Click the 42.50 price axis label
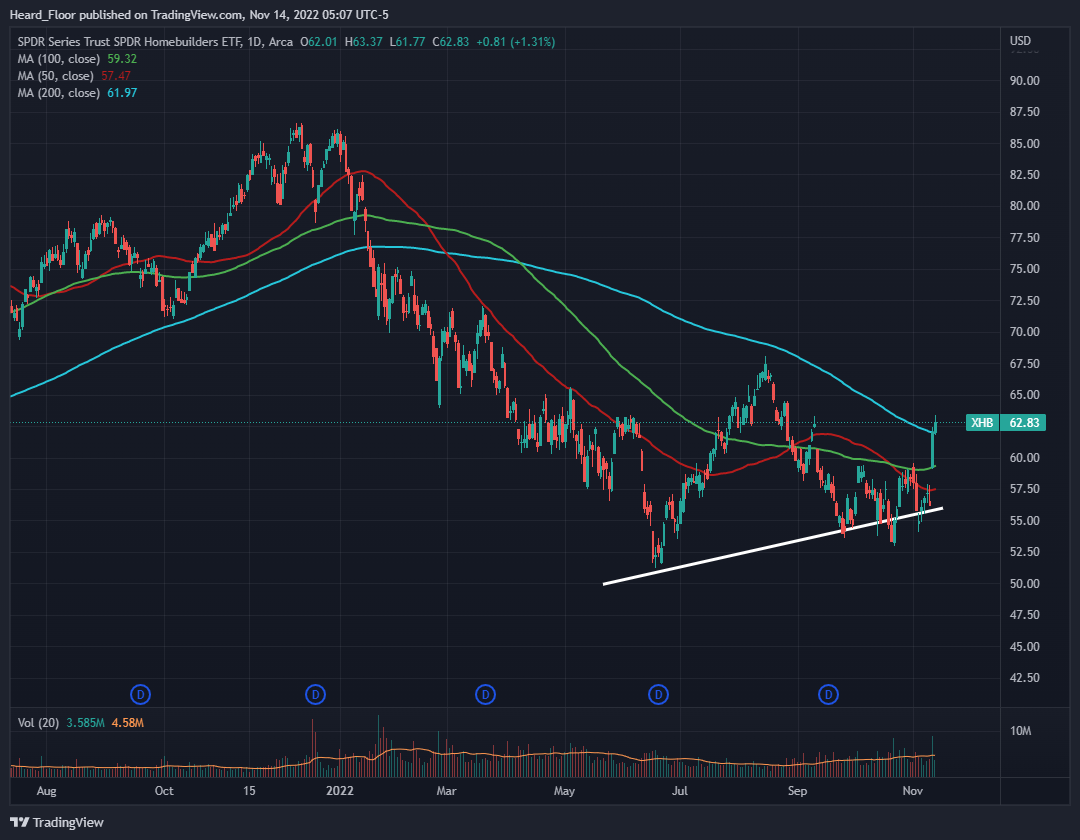1080x840 pixels. (1024, 678)
